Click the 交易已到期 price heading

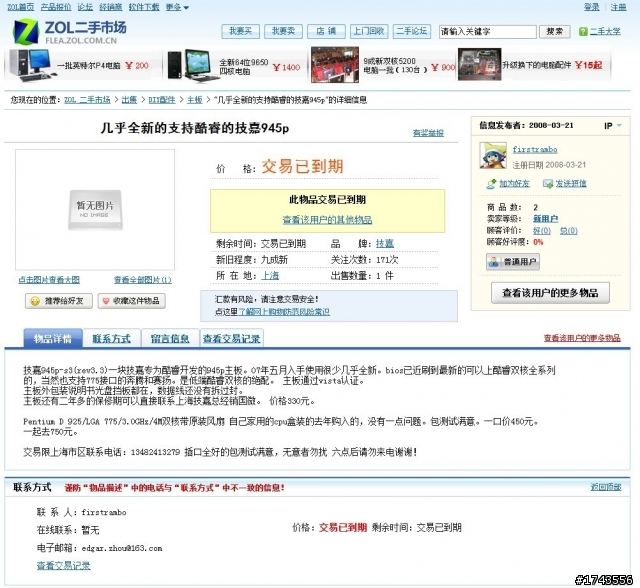302,166
